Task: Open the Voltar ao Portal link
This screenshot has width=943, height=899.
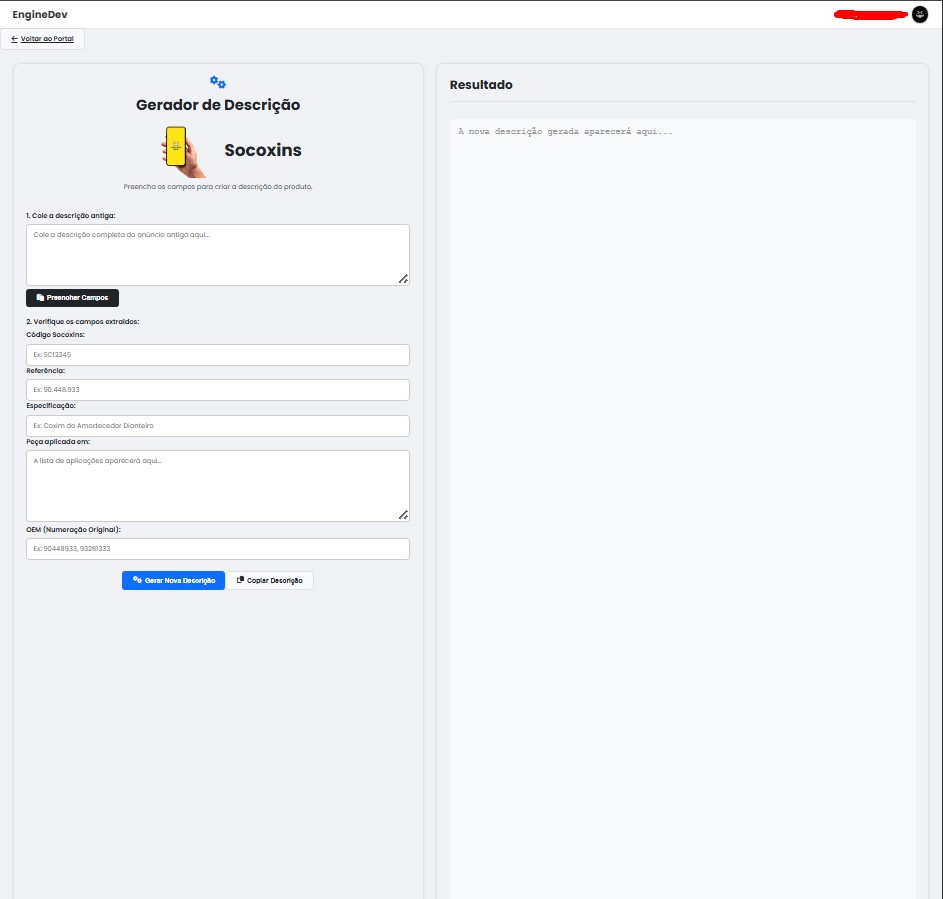Action: [45, 39]
